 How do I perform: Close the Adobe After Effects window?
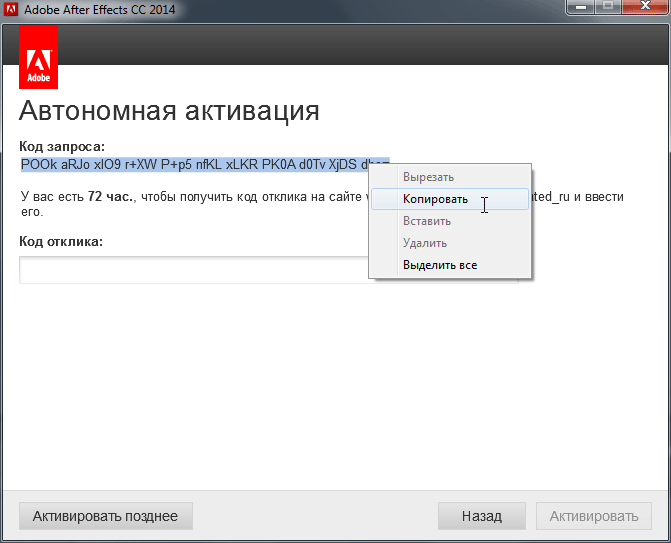(645, 7)
